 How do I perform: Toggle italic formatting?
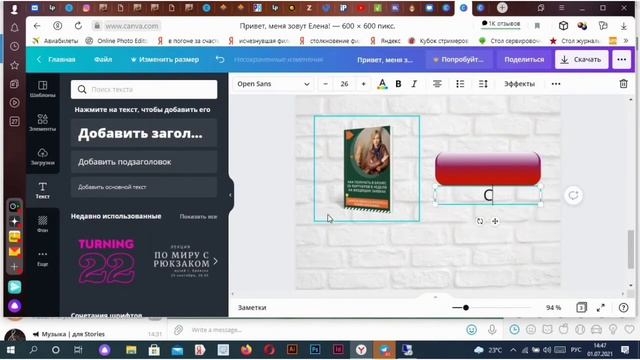pyautogui.click(x=414, y=84)
